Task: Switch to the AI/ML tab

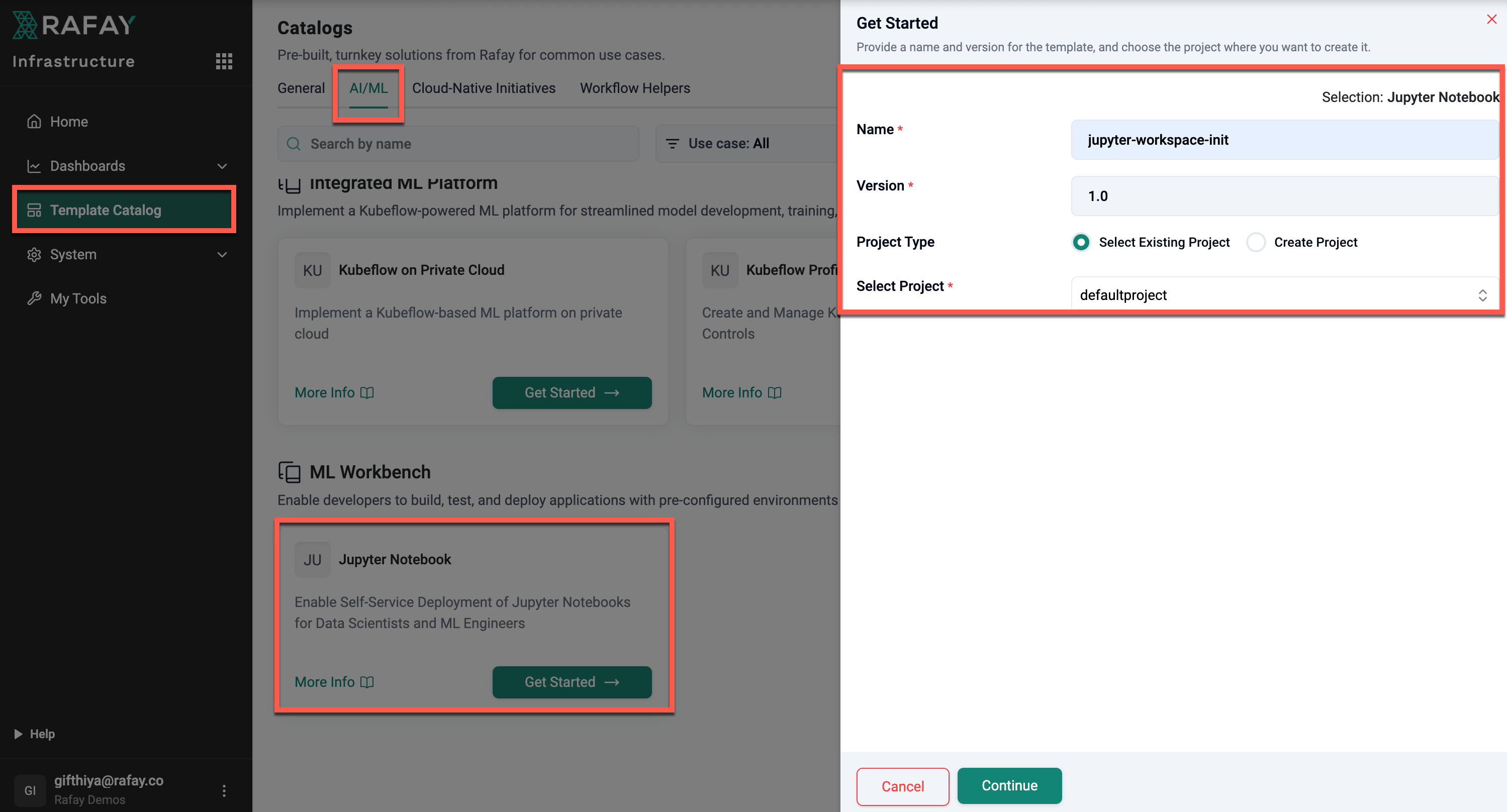Action: [x=368, y=88]
